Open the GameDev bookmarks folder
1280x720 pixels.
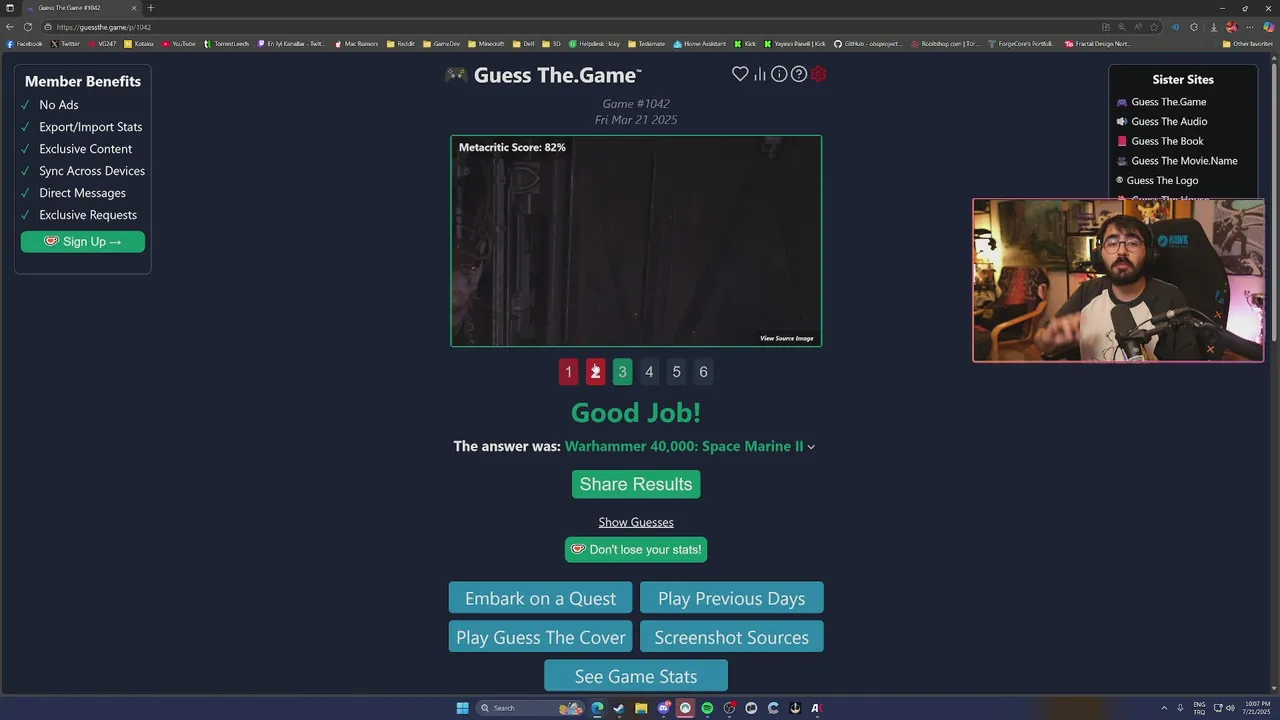tap(441, 44)
